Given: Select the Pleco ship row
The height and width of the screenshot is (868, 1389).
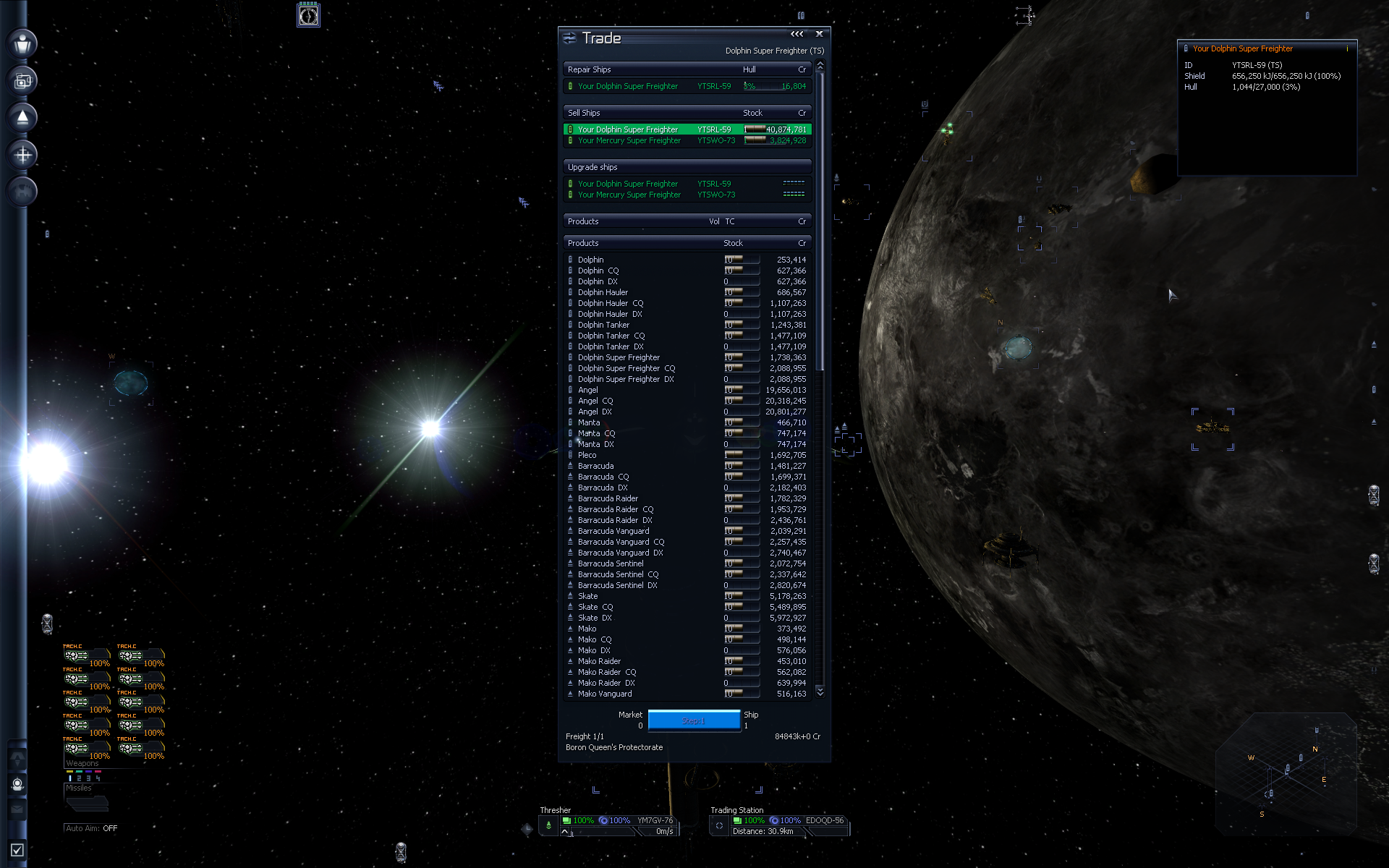Looking at the screenshot, I should click(687, 455).
